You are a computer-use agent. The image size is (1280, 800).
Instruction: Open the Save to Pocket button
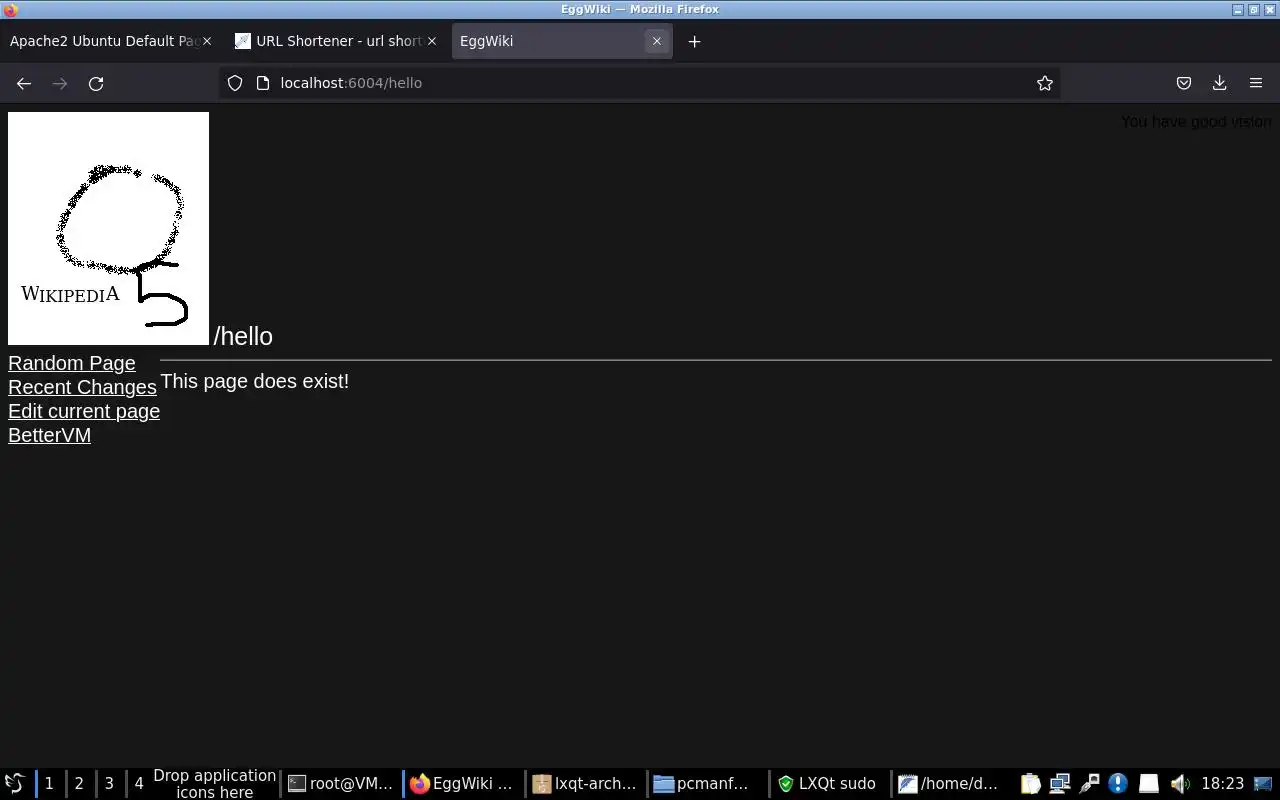pyautogui.click(x=1184, y=83)
